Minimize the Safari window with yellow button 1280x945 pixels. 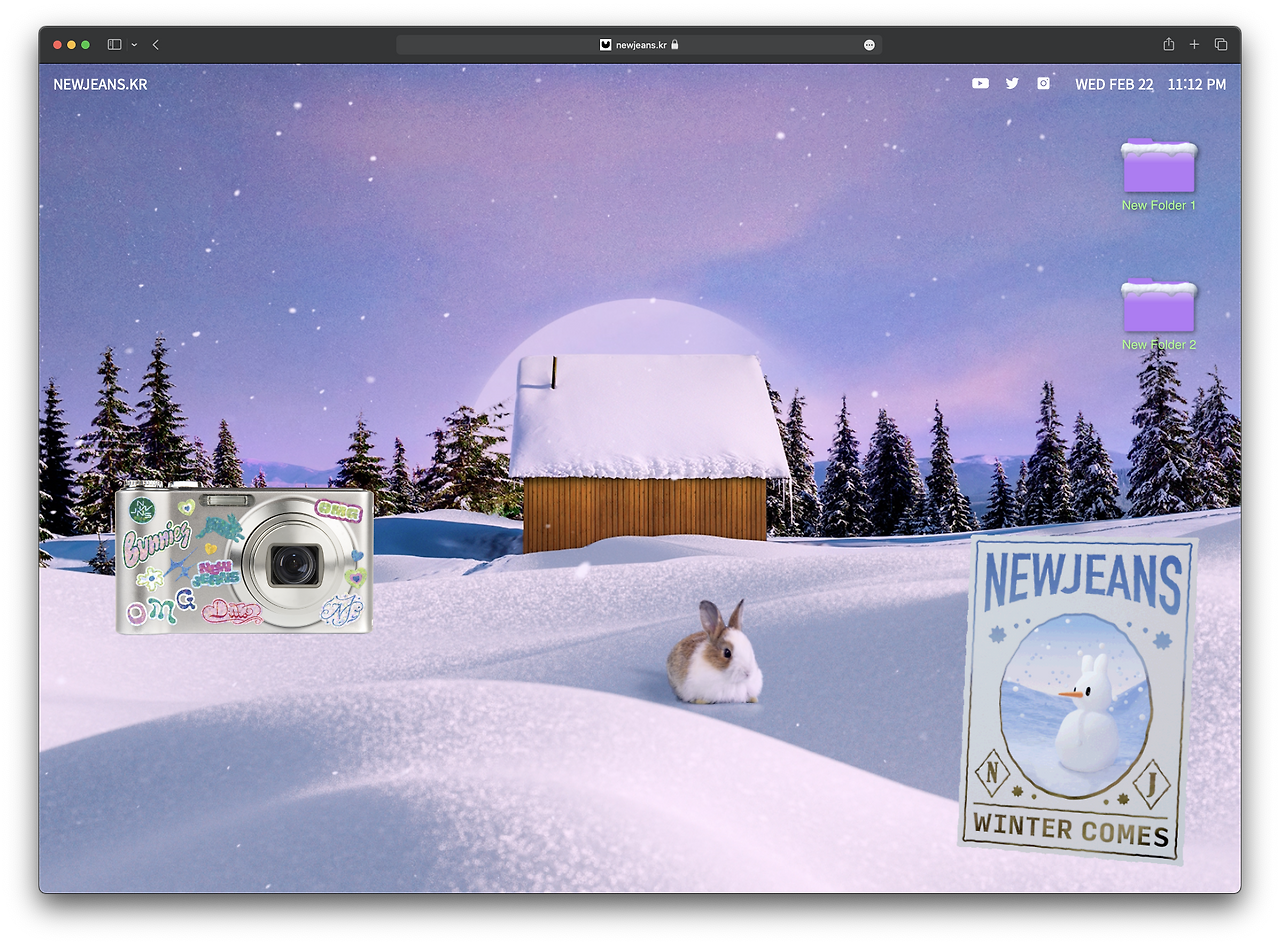tap(71, 45)
